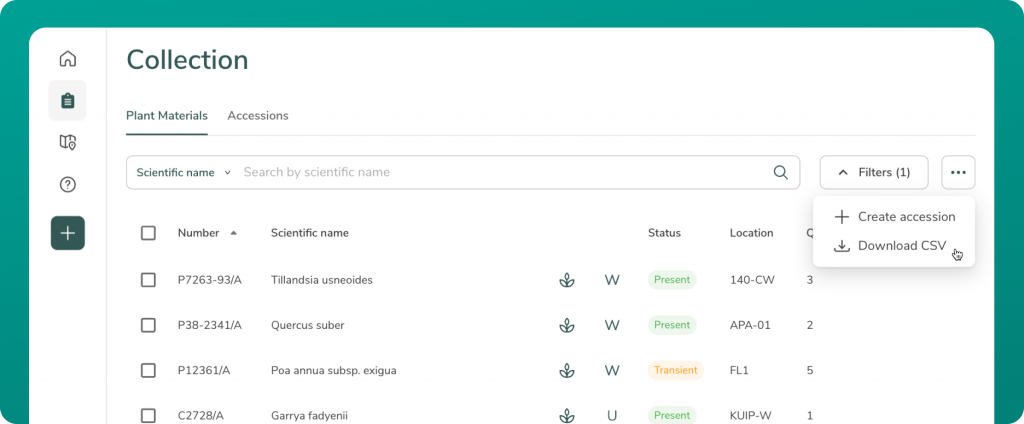Sort by the Location column header
Image resolution: width=1024 pixels, height=424 pixels.
[752, 233]
